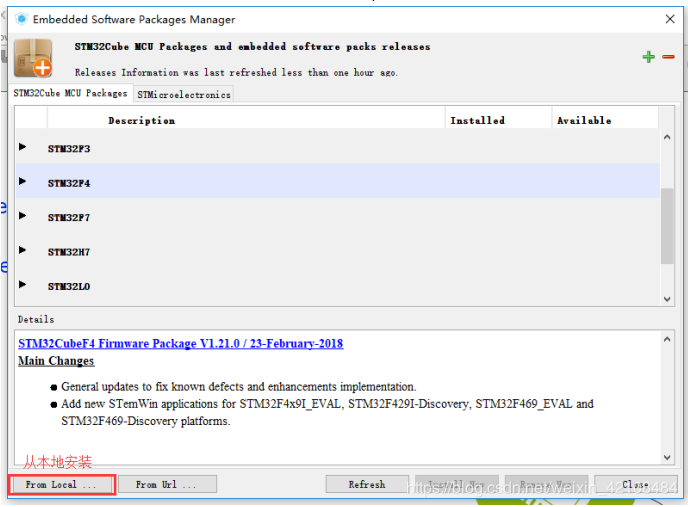Screen dimensions: 688x507
Task: Click the package box icon with orange plus
Action: [33, 58]
